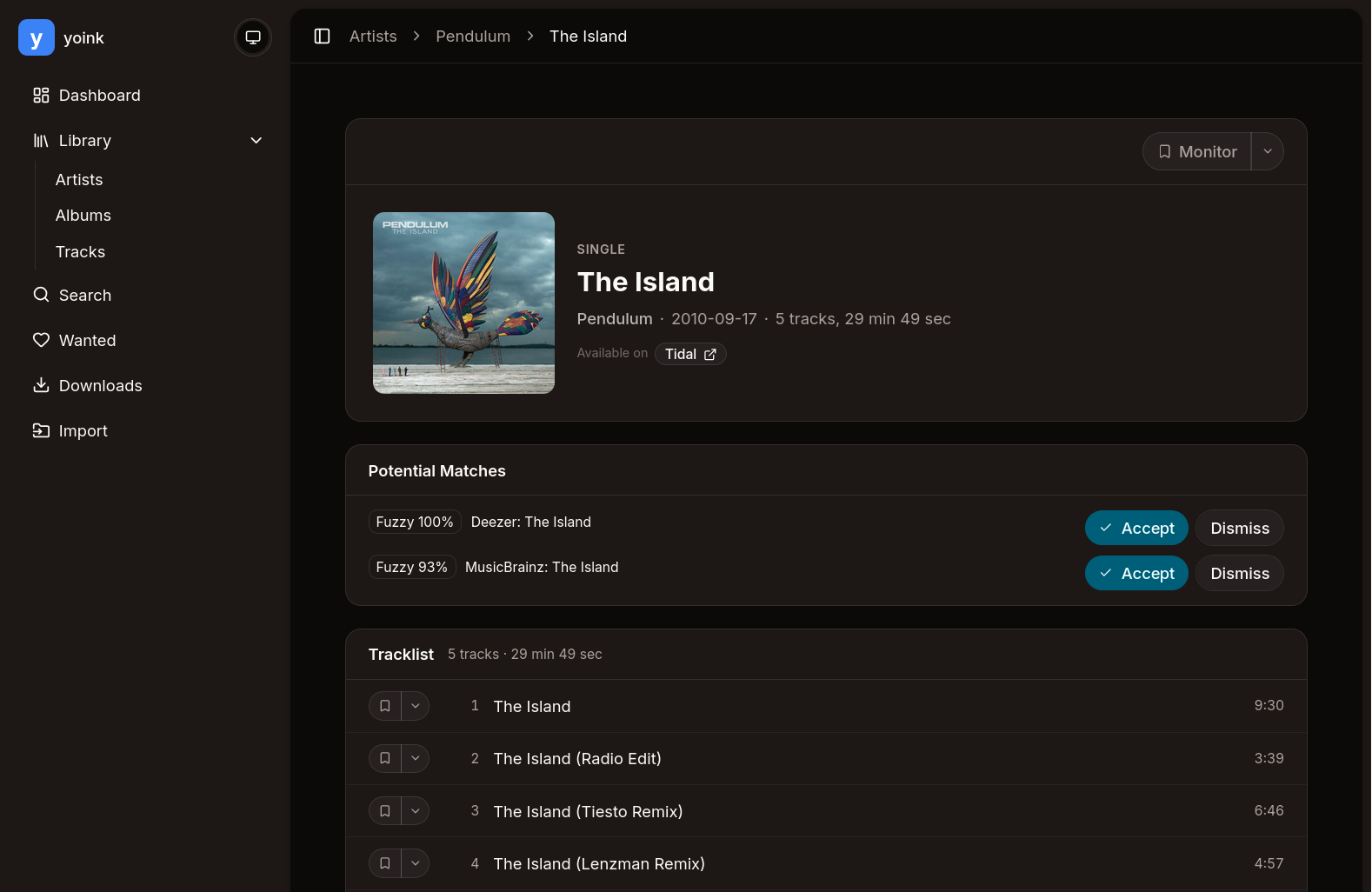Go to the Wanted list
This screenshot has width=1372, height=892.
click(x=87, y=341)
